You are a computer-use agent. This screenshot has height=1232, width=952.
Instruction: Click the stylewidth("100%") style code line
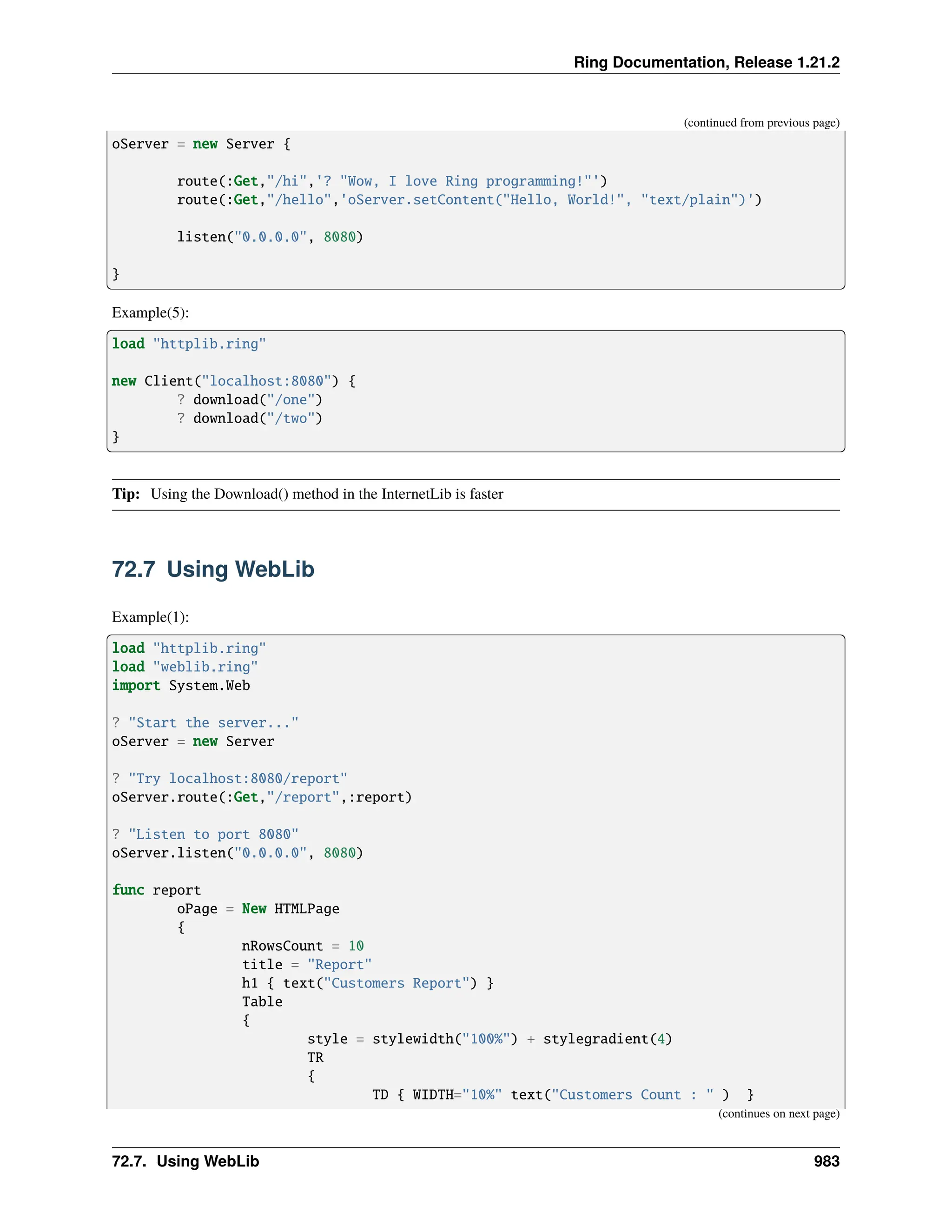pyautogui.click(x=489, y=1039)
